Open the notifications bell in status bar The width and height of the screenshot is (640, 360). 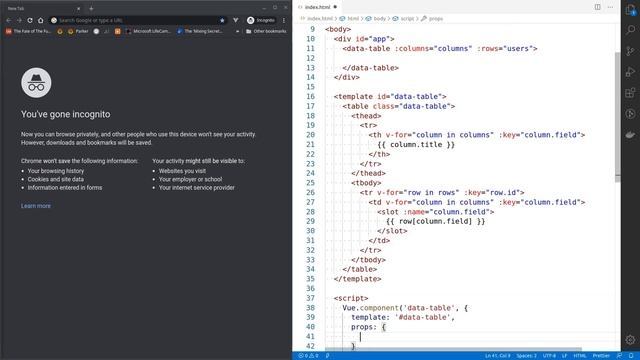pyautogui.click(x=631, y=356)
